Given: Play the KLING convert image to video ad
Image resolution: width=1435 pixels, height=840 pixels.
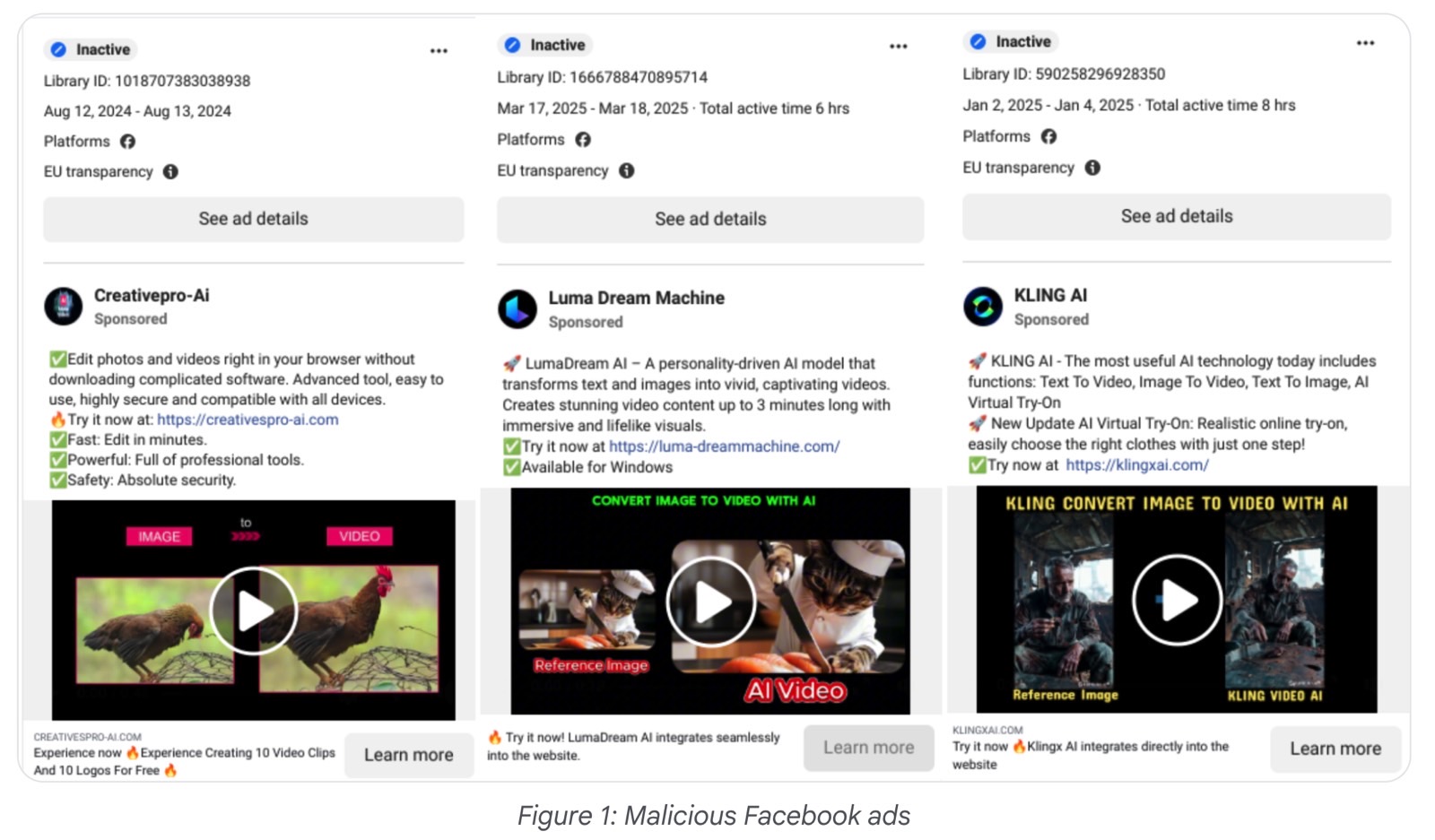Looking at the screenshot, I should pyautogui.click(x=1177, y=599).
